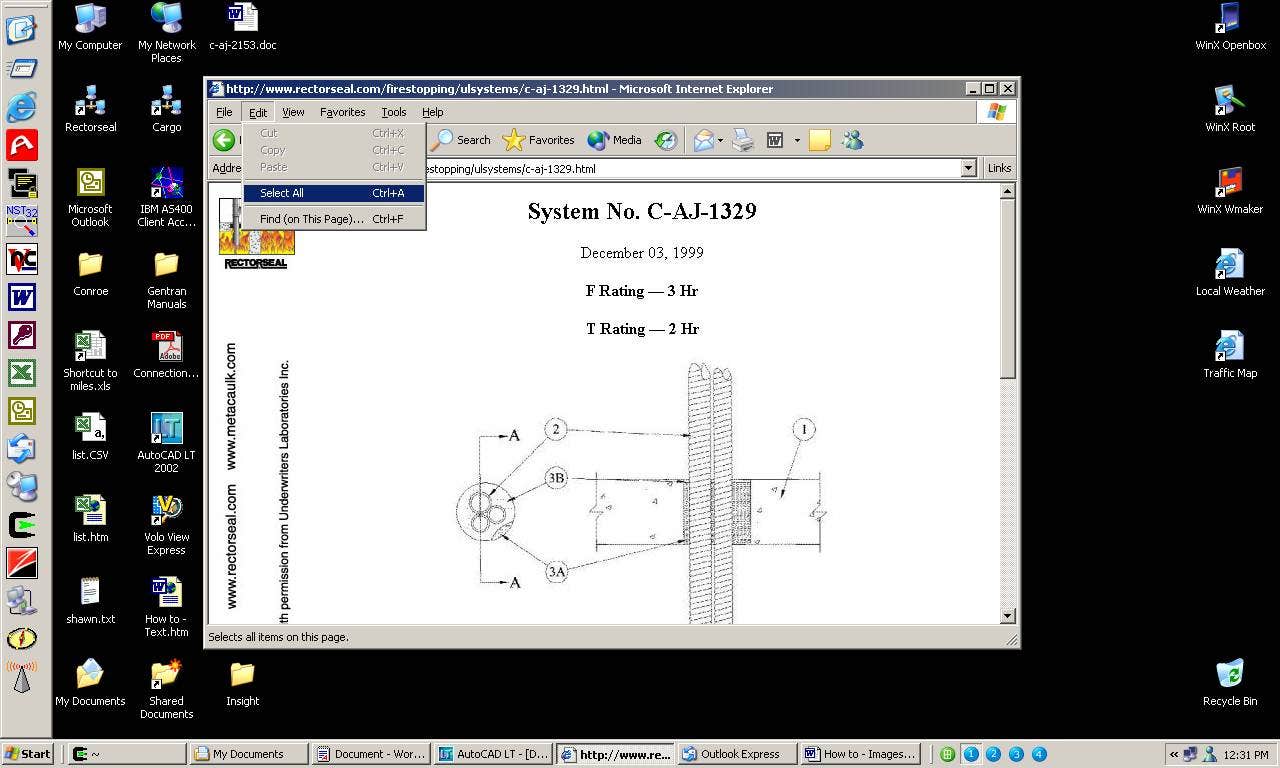Select Shared Documents desktop folder
1280x768 pixels.
tap(166, 689)
